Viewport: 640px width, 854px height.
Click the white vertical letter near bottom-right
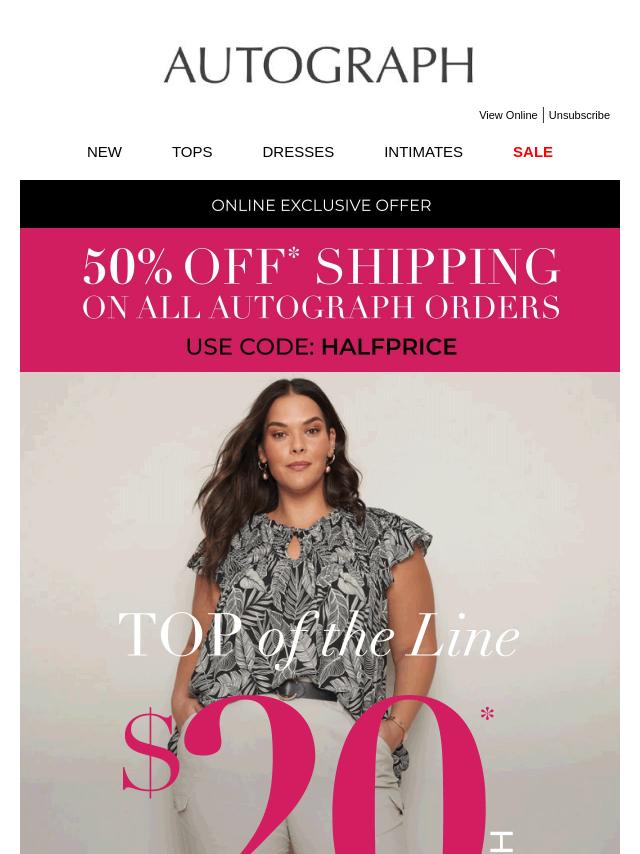(x=501, y=843)
